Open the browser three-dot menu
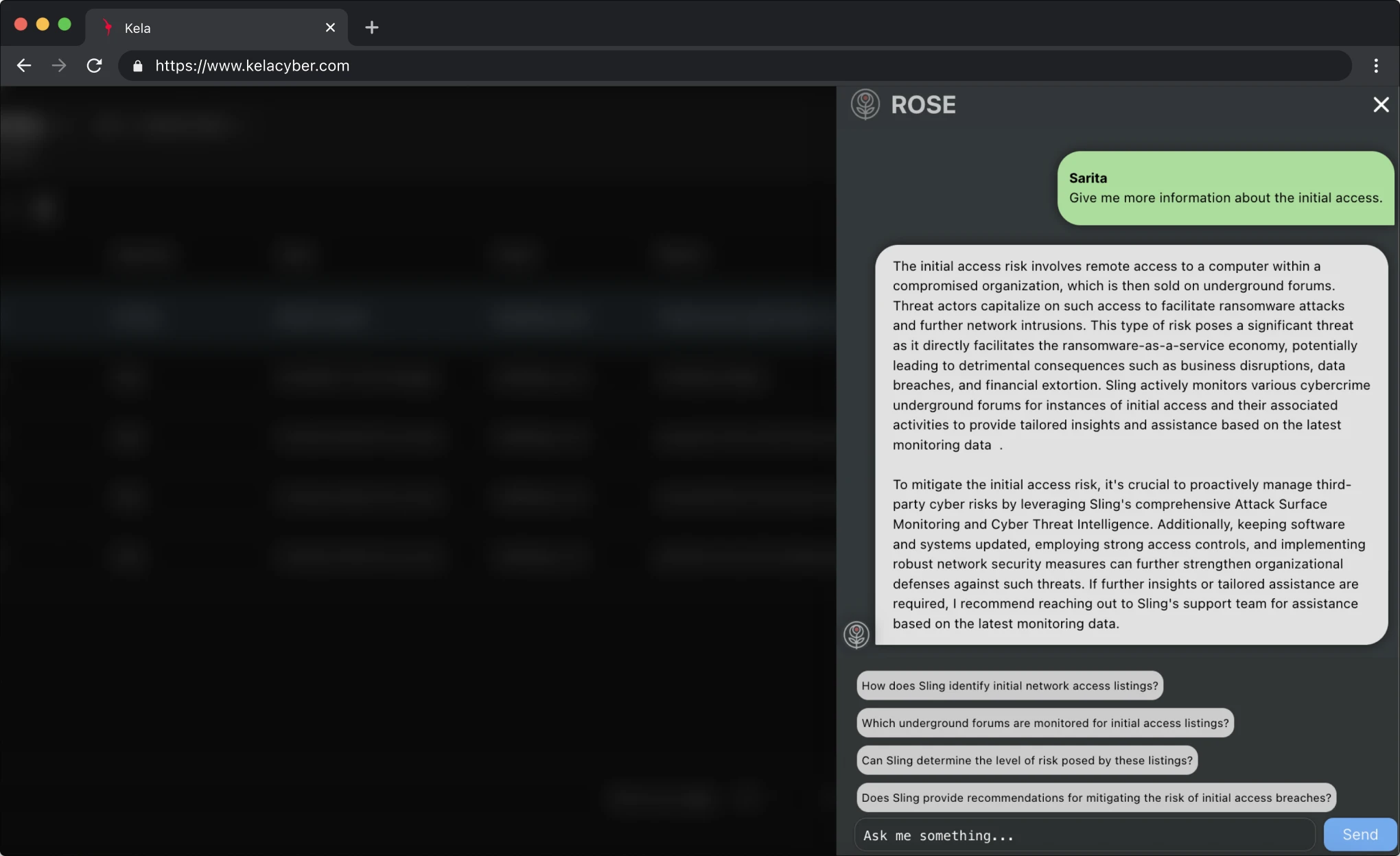Viewport: 1400px width, 856px height. pos(1376,65)
